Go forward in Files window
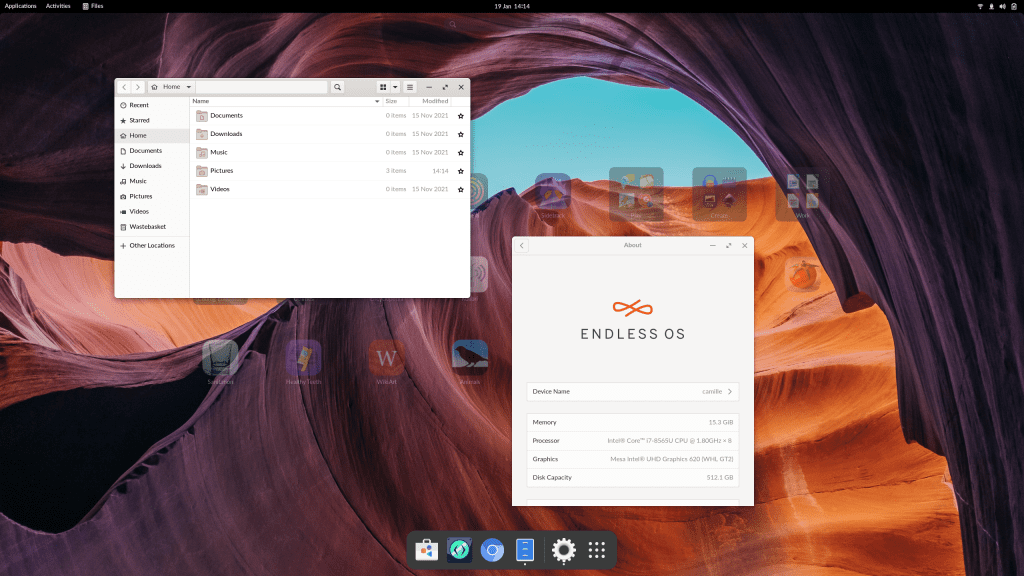The width and height of the screenshot is (1024, 576). click(137, 87)
